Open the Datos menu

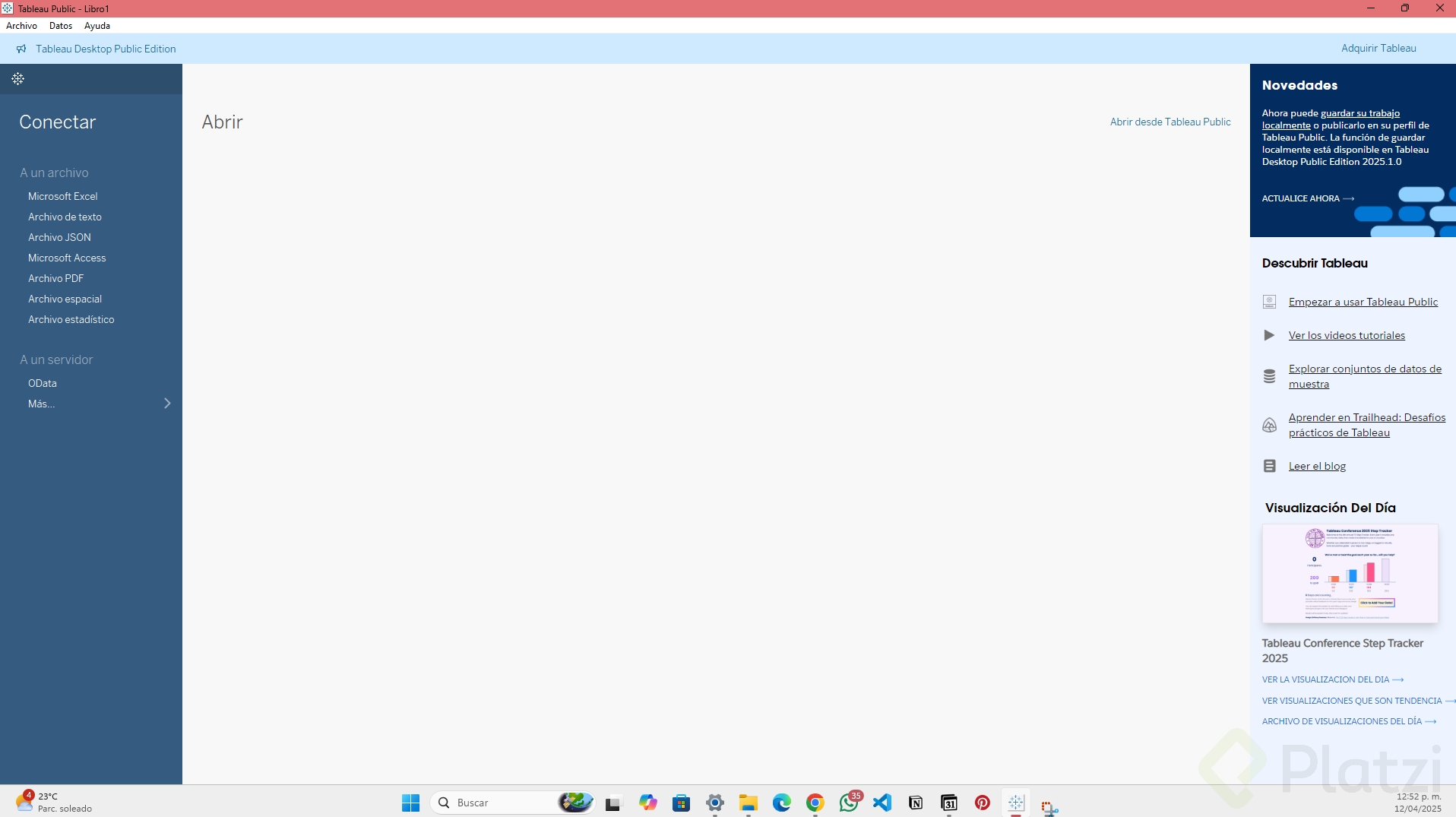point(61,26)
